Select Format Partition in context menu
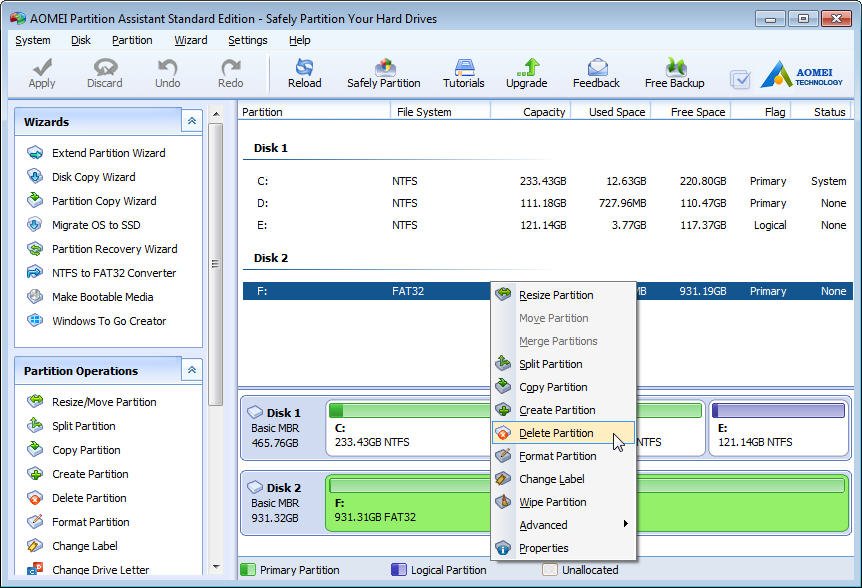 coord(563,456)
